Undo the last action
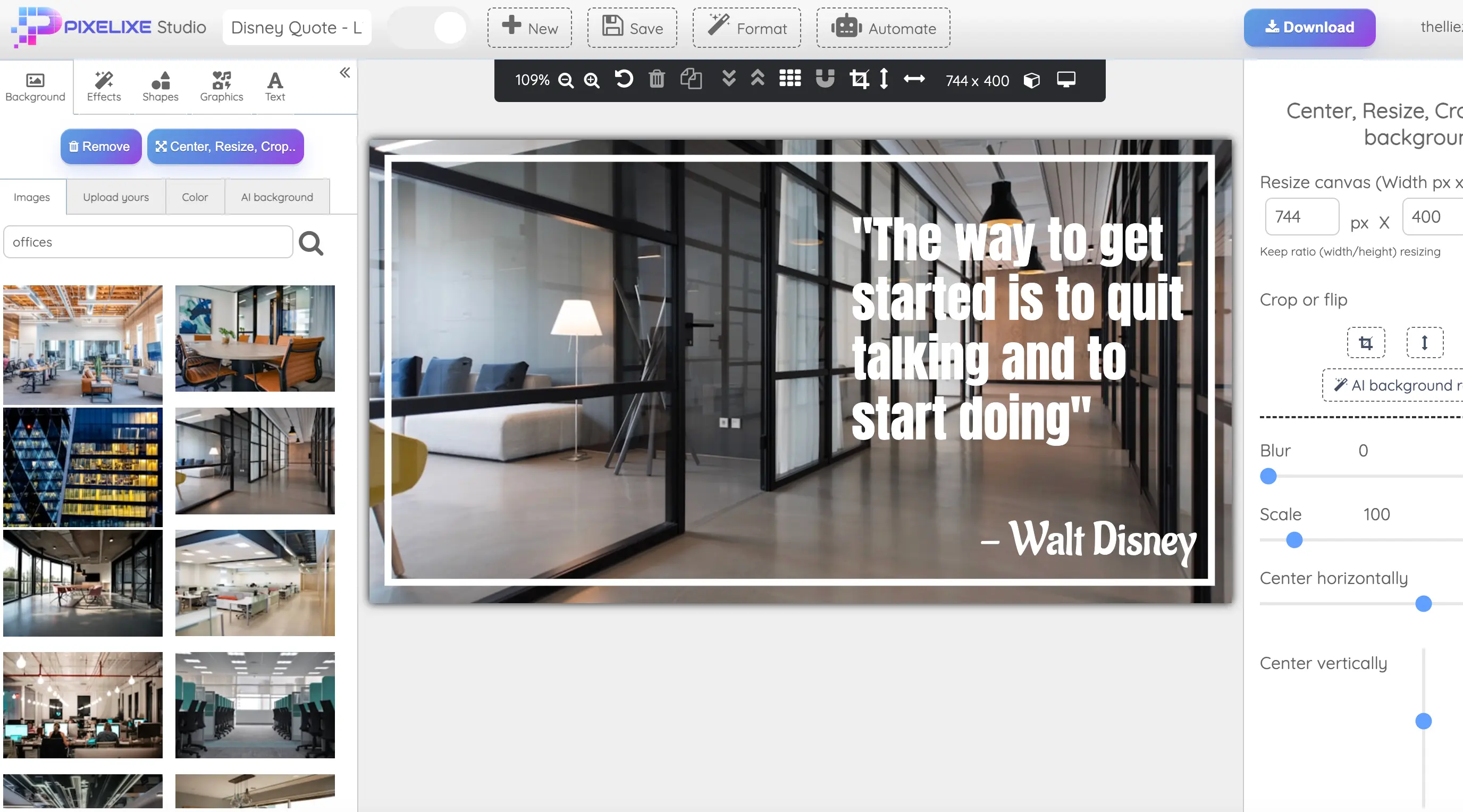The image size is (1463, 812). click(x=623, y=80)
